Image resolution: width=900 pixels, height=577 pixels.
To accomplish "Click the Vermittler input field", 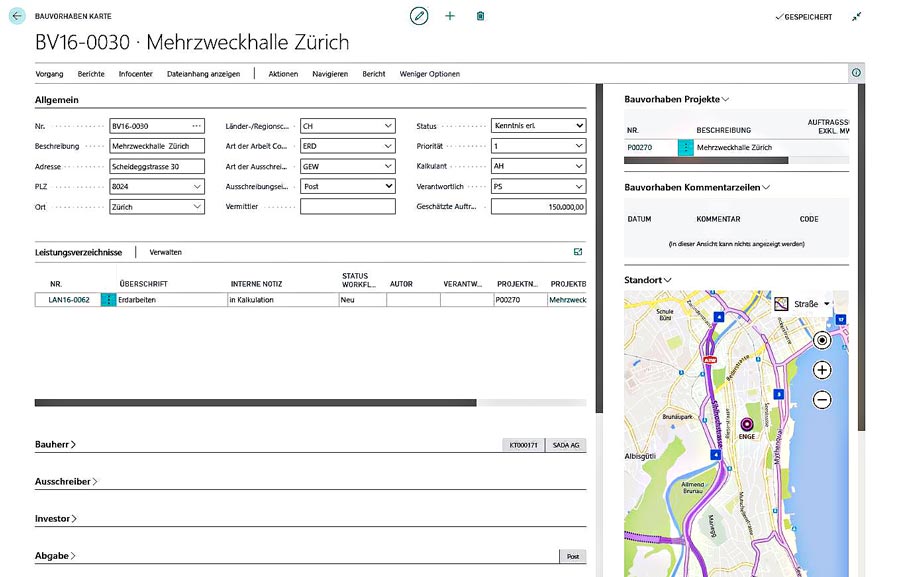I will (348, 206).
